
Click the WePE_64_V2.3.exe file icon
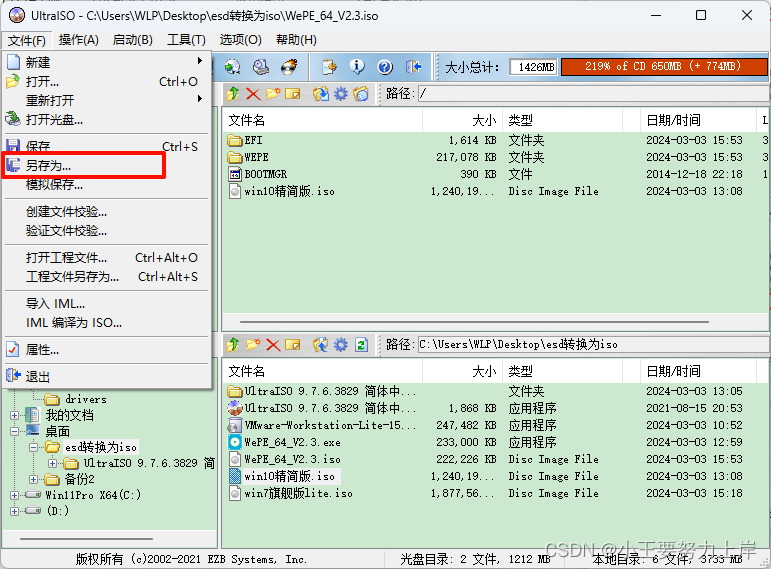pos(235,442)
